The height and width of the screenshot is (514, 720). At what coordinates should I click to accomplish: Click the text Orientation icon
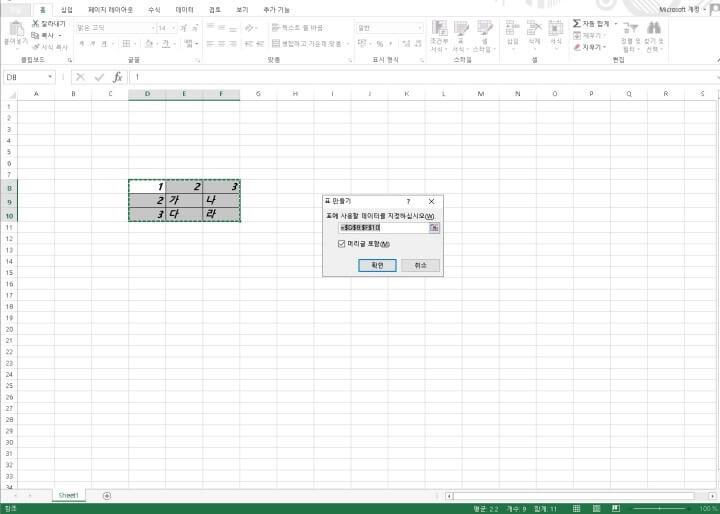[249, 28]
